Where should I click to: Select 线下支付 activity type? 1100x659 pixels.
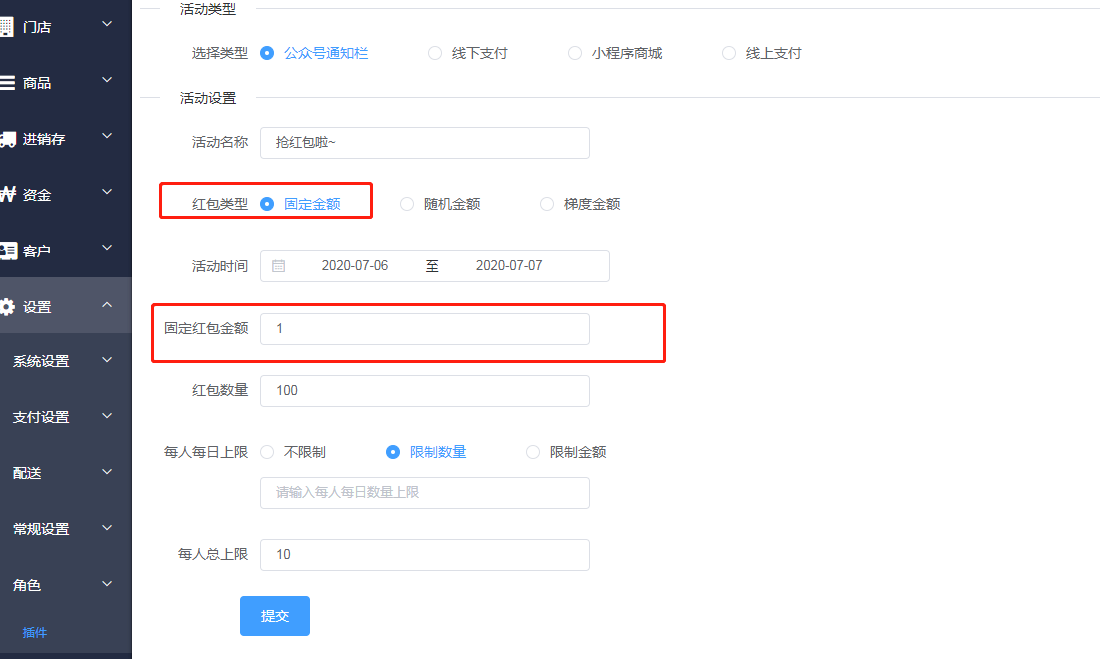[x=467, y=53]
